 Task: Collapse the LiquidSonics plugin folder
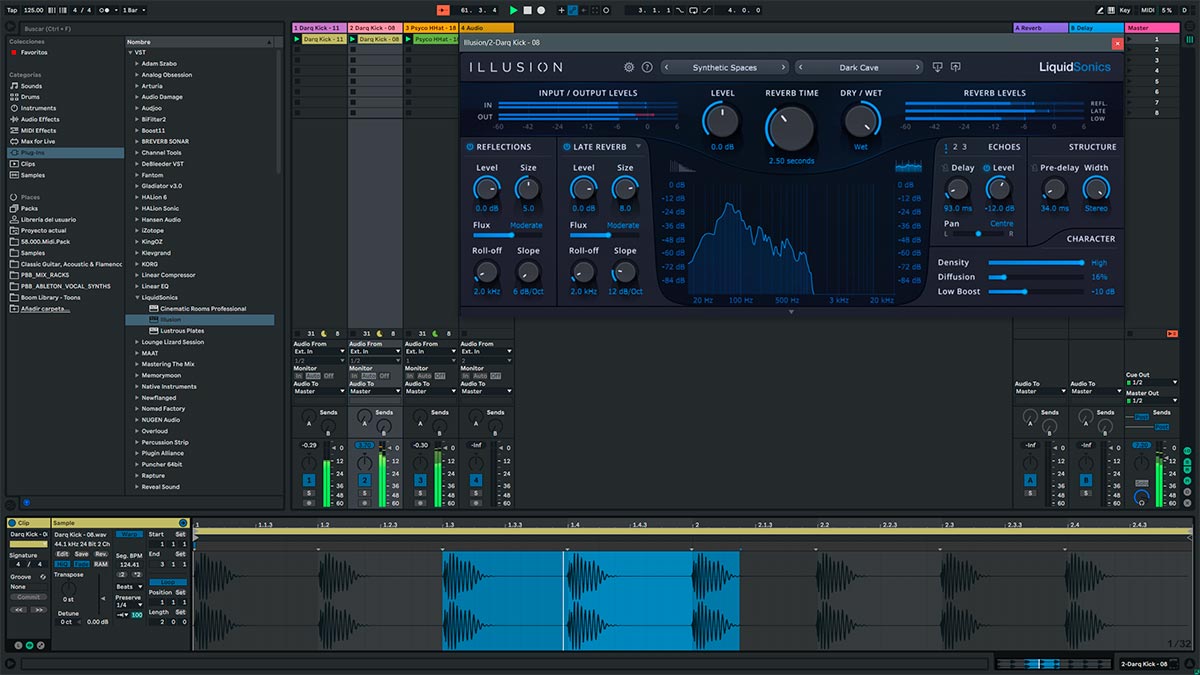(x=137, y=297)
